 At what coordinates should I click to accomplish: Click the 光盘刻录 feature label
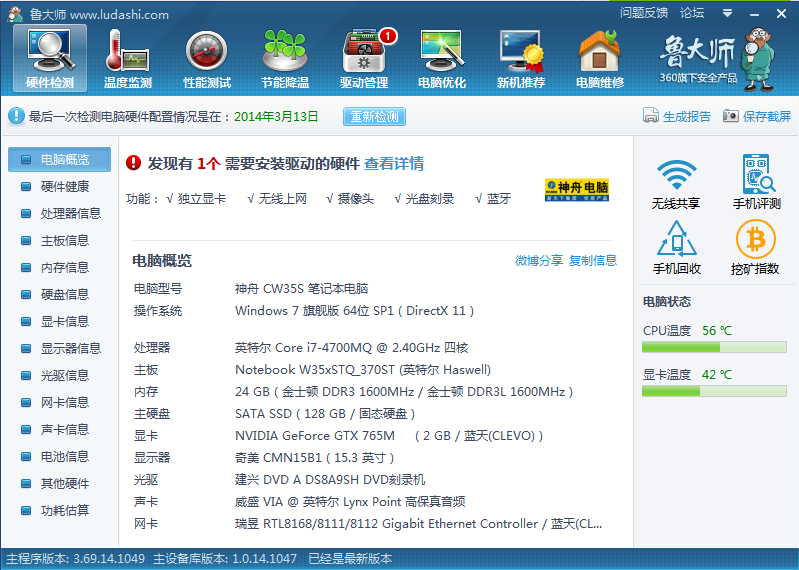430,199
